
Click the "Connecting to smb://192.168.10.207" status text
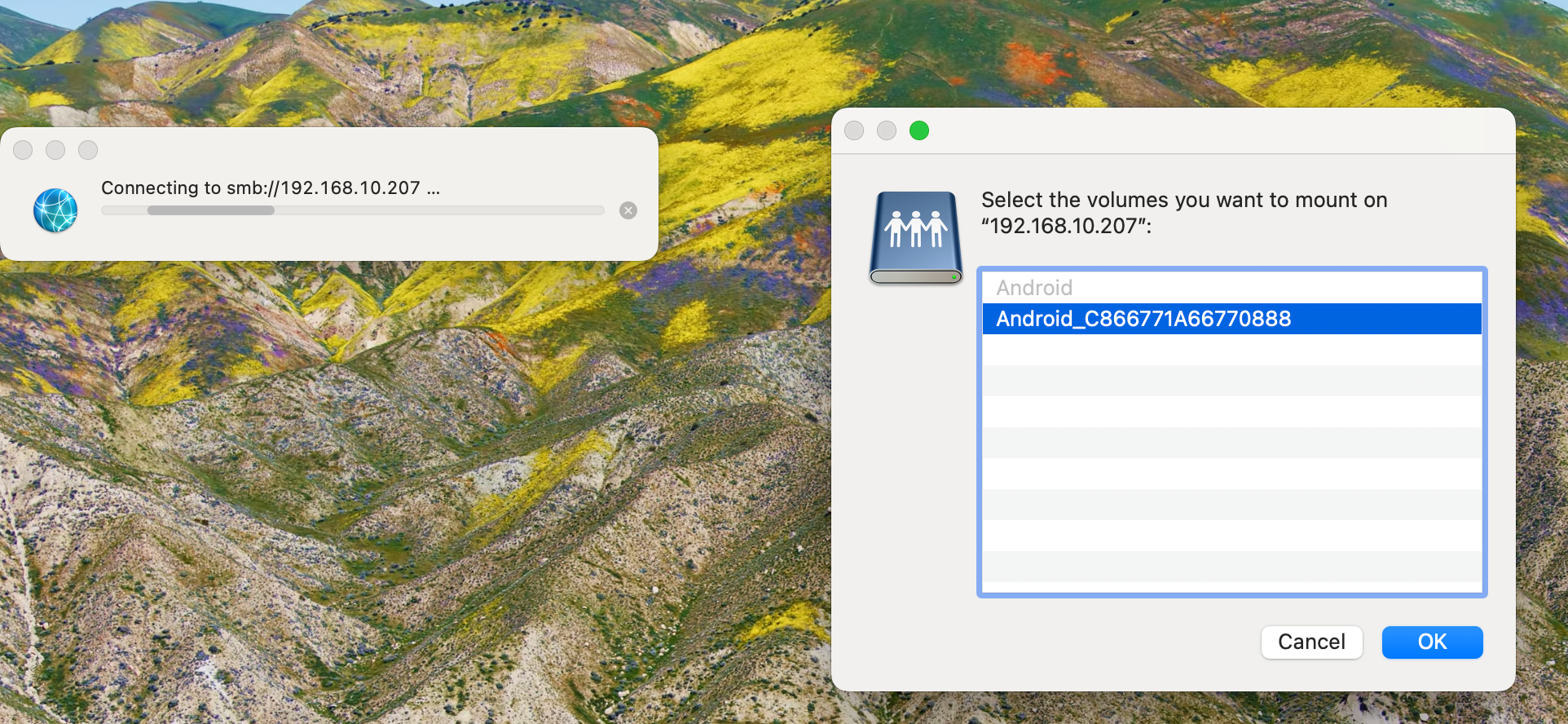(x=271, y=188)
